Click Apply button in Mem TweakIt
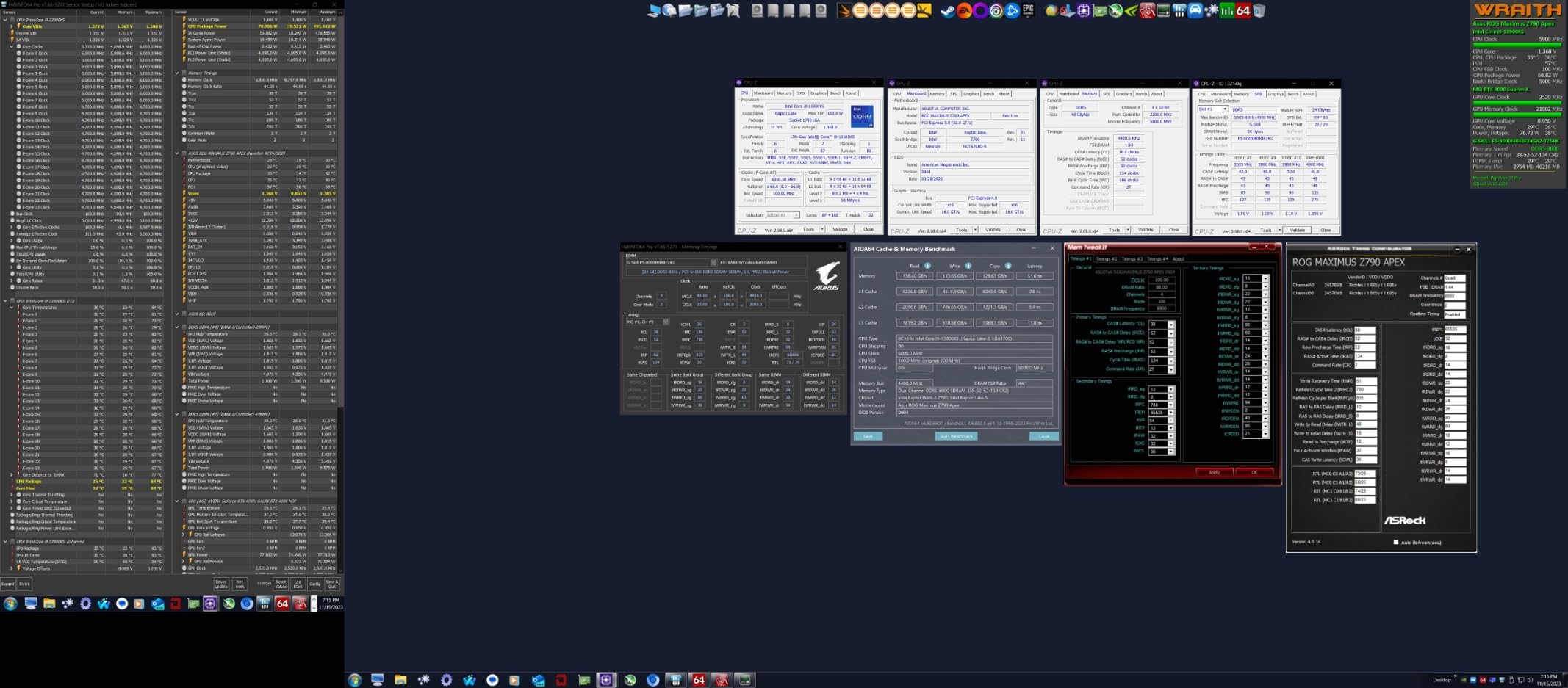Viewport: 1568px width, 688px height. tap(1214, 472)
